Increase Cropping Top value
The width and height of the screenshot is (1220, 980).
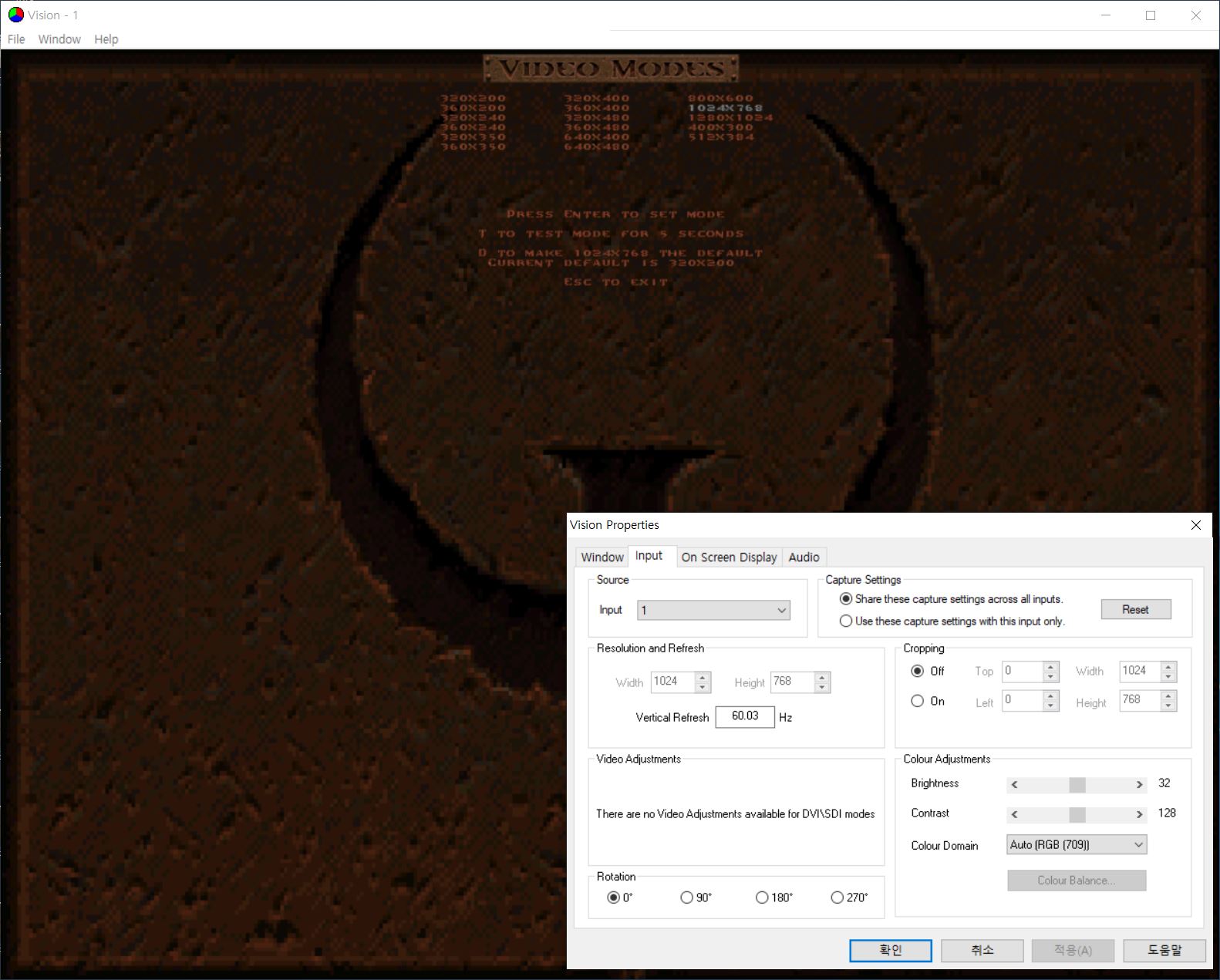(1051, 666)
